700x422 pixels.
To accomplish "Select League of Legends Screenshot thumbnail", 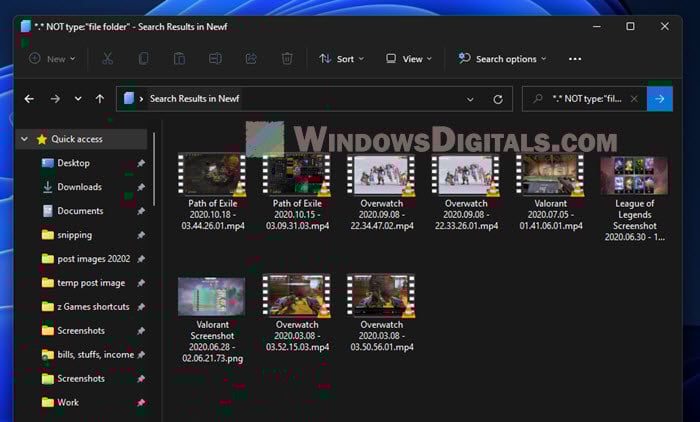I will point(634,175).
